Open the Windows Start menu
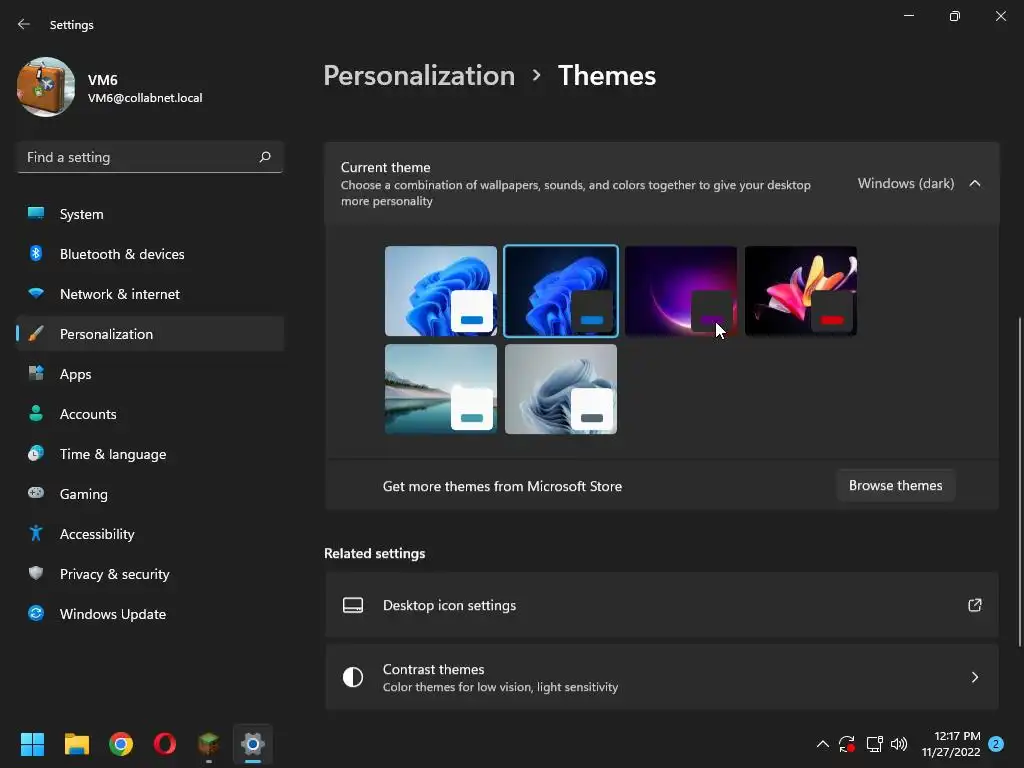 32,744
